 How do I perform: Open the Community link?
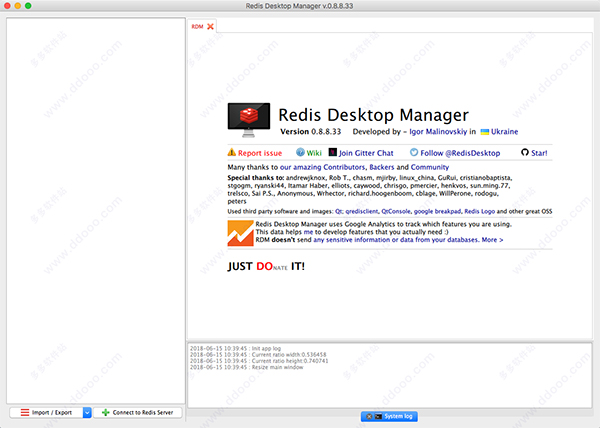tap(430, 167)
